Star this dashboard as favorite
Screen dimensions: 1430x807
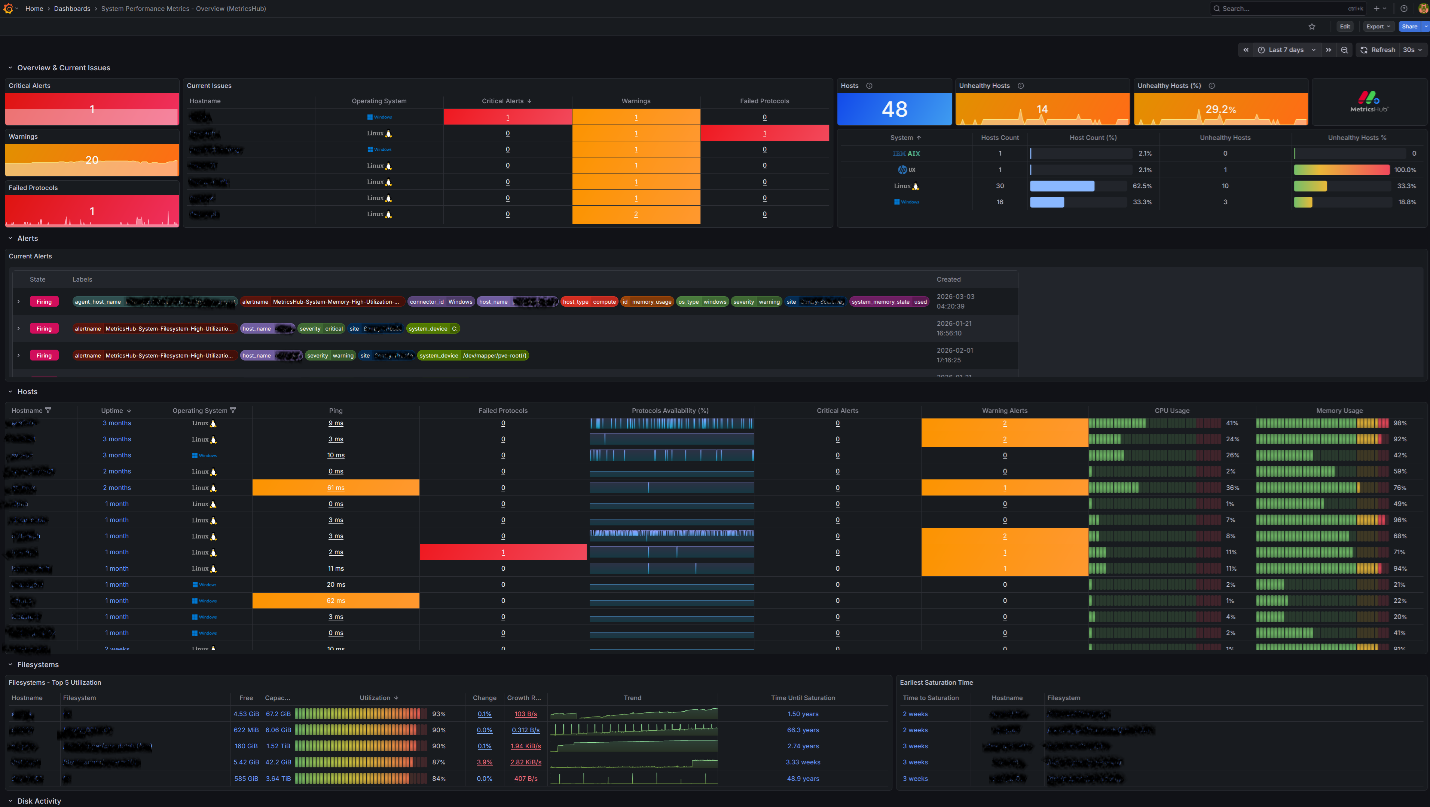[1312, 27]
